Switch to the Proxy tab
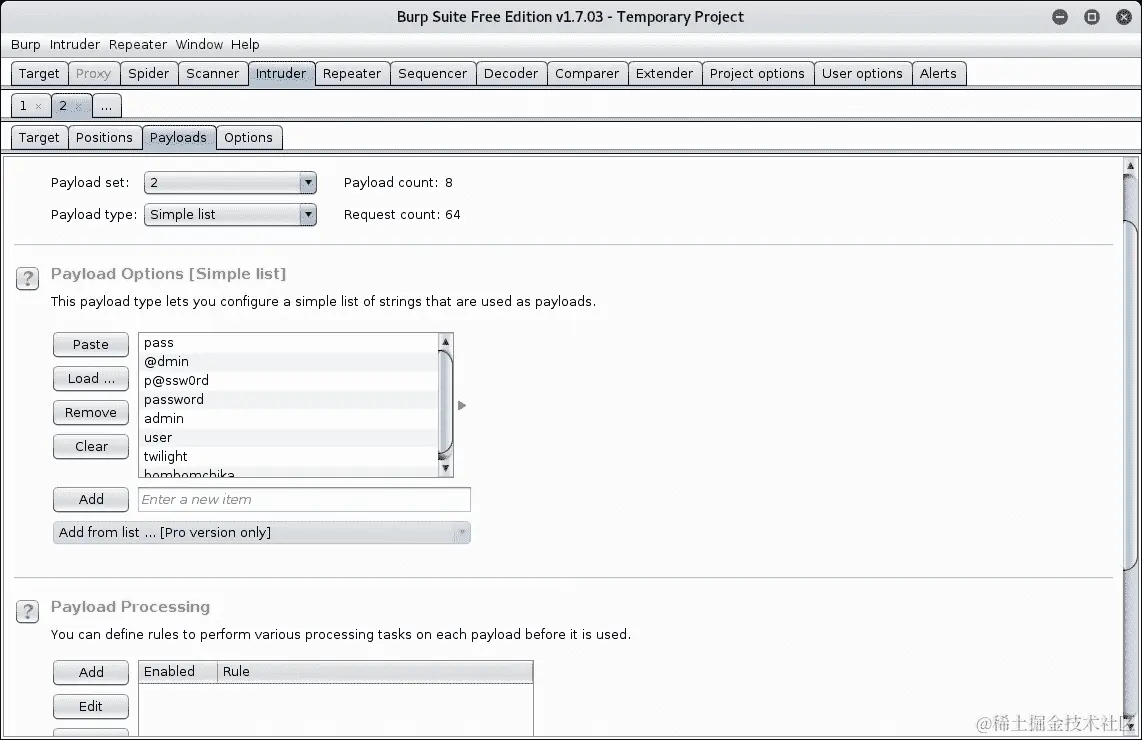This screenshot has height=740, width=1142. point(93,74)
